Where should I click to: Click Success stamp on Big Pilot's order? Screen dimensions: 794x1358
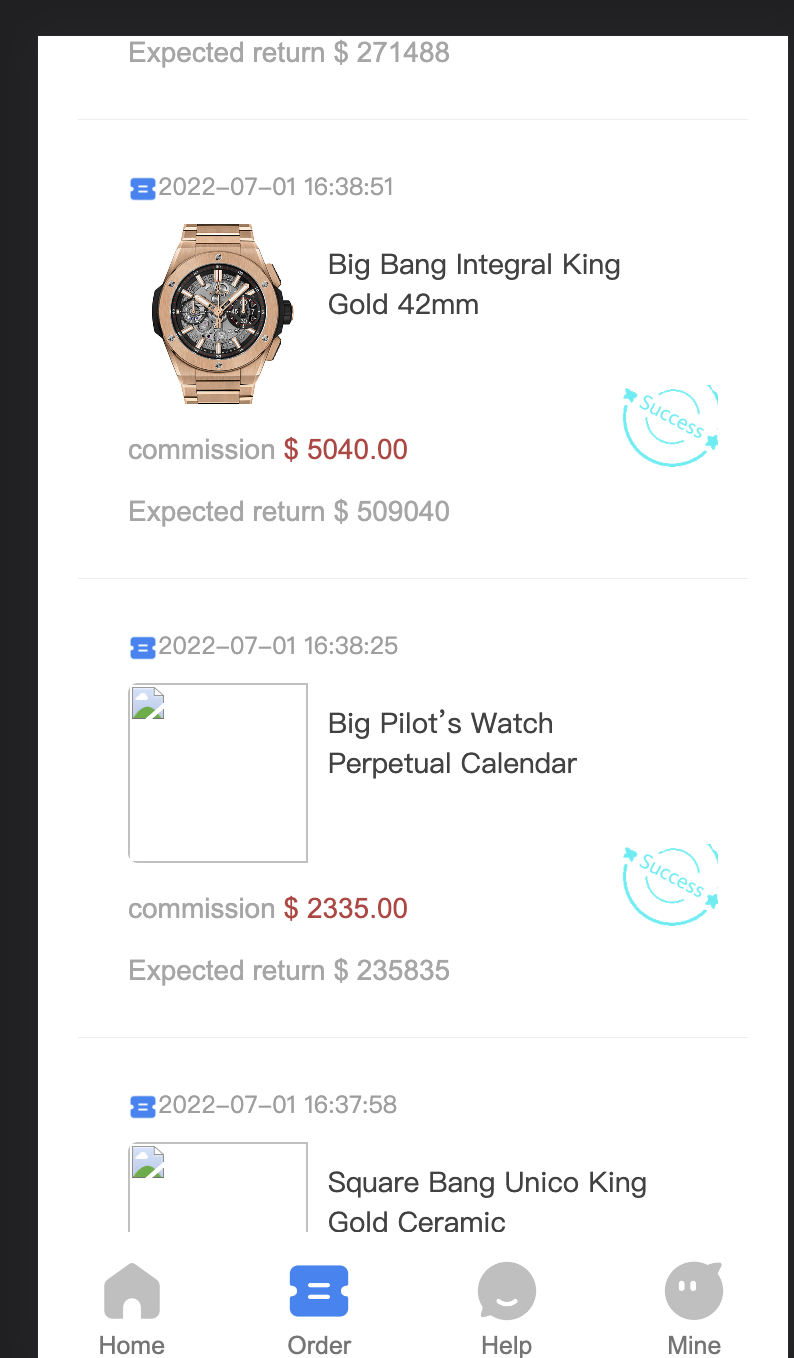pyautogui.click(x=670, y=884)
